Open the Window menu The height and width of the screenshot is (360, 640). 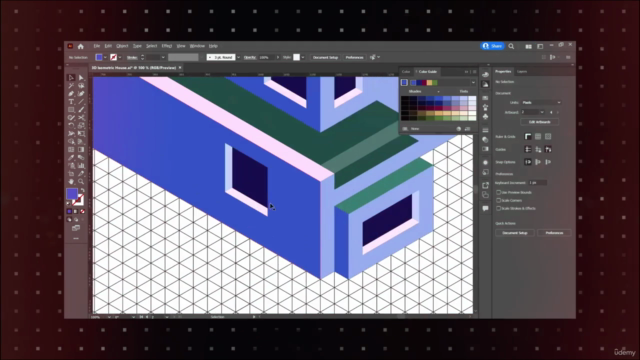point(197,46)
